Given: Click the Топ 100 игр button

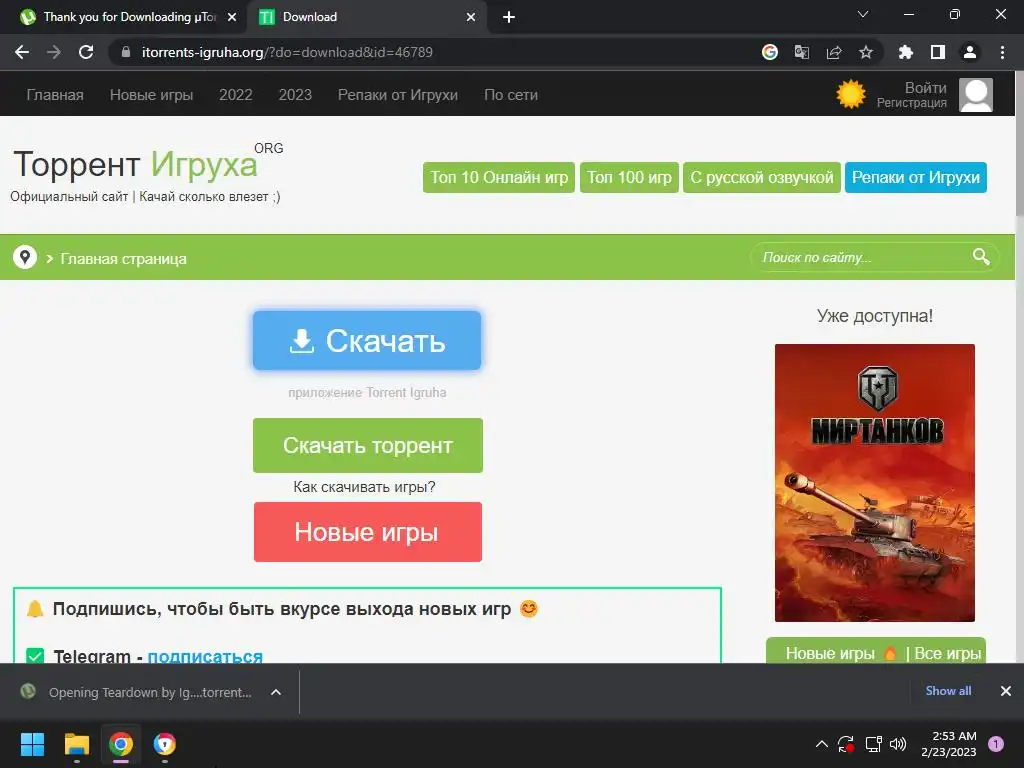Looking at the screenshot, I should [x=630, y=178].
